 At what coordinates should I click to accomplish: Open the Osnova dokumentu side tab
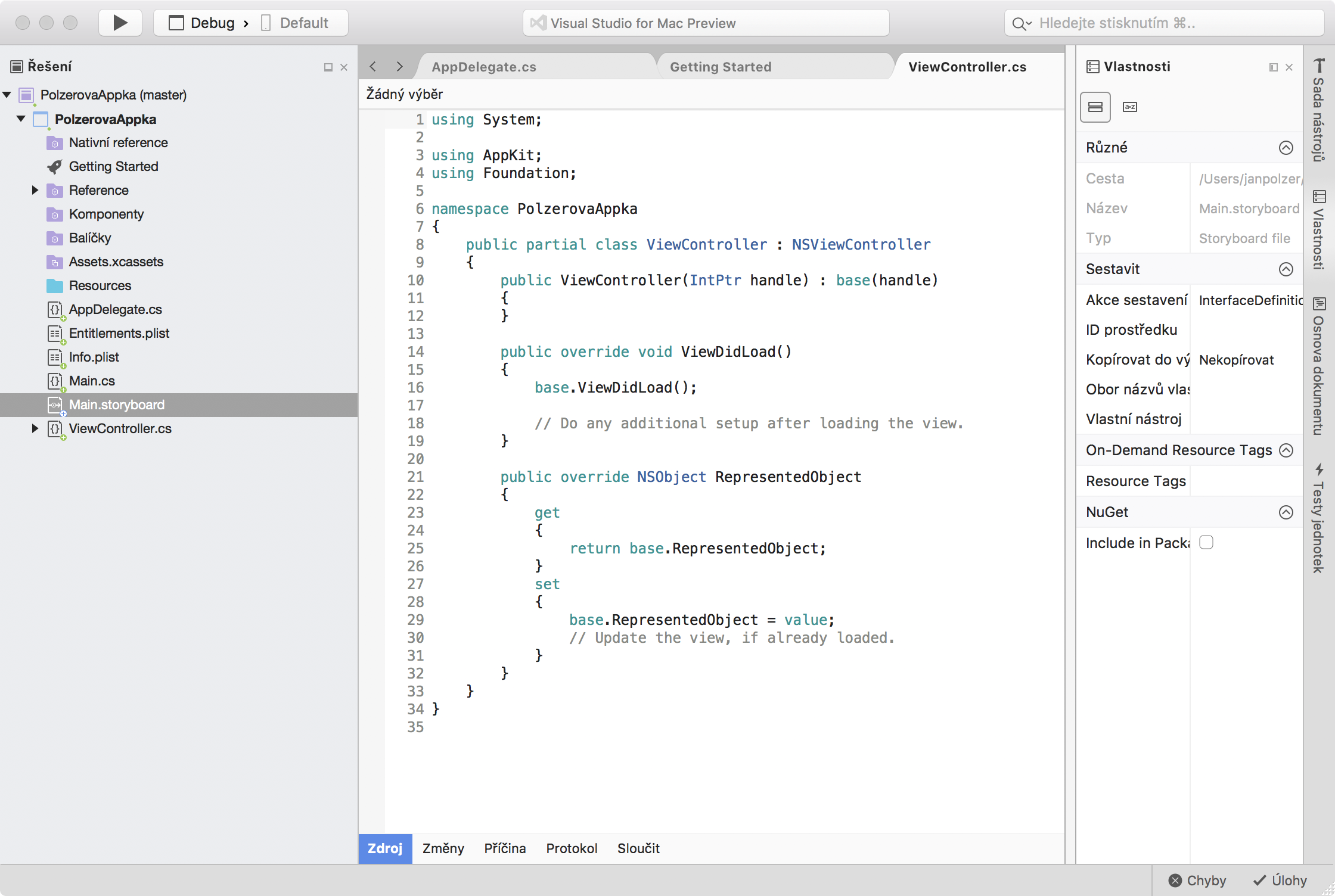pos(1319,366)
